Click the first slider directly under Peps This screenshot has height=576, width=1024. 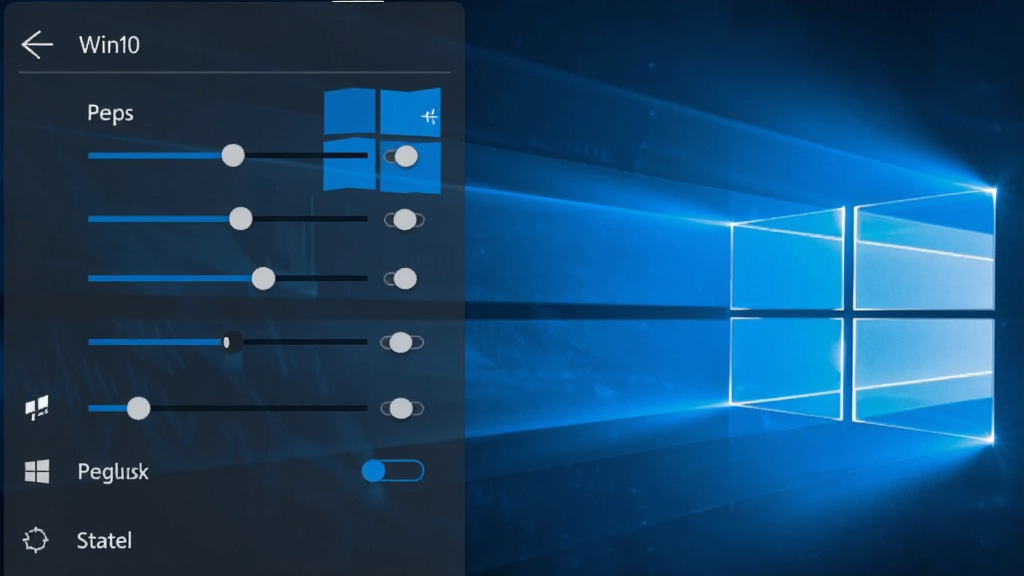(227, 155)
